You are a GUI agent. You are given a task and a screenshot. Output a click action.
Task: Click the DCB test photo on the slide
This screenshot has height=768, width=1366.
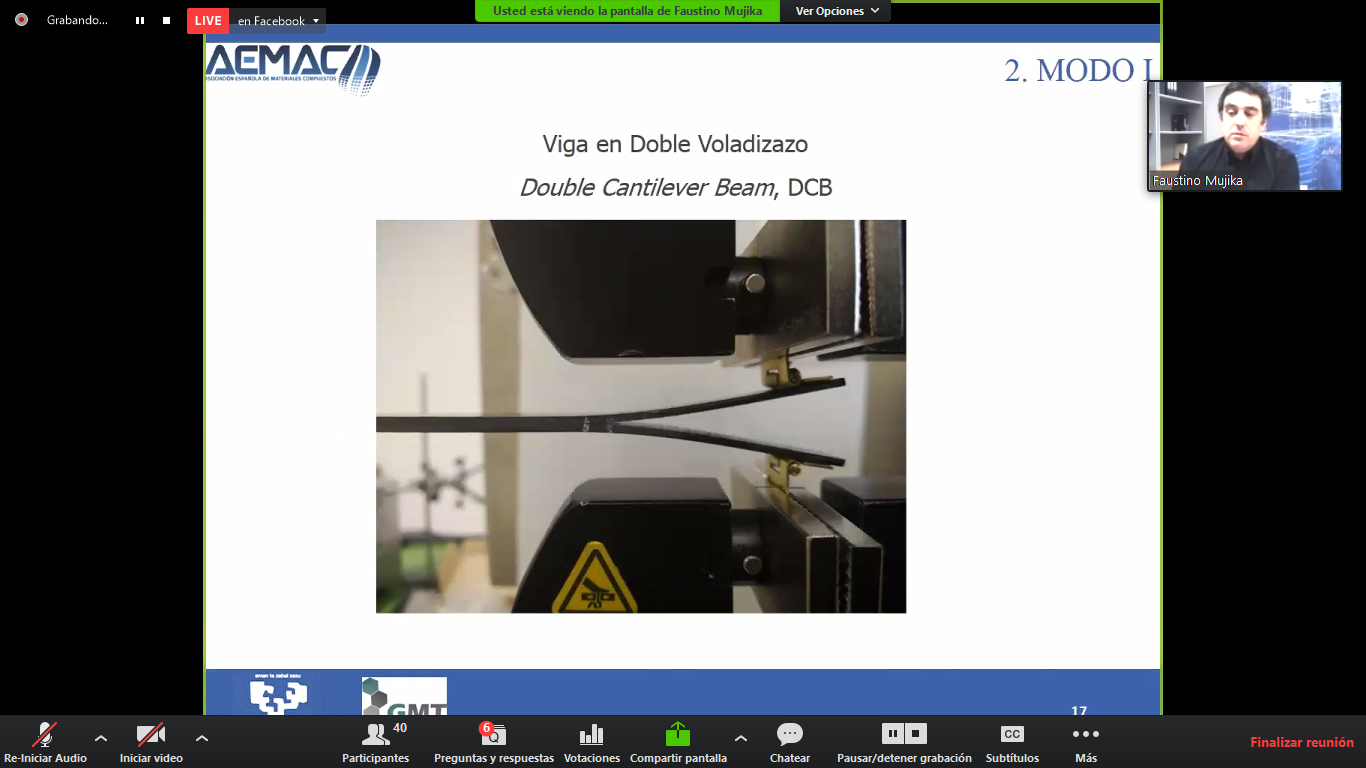pos(641,416)
